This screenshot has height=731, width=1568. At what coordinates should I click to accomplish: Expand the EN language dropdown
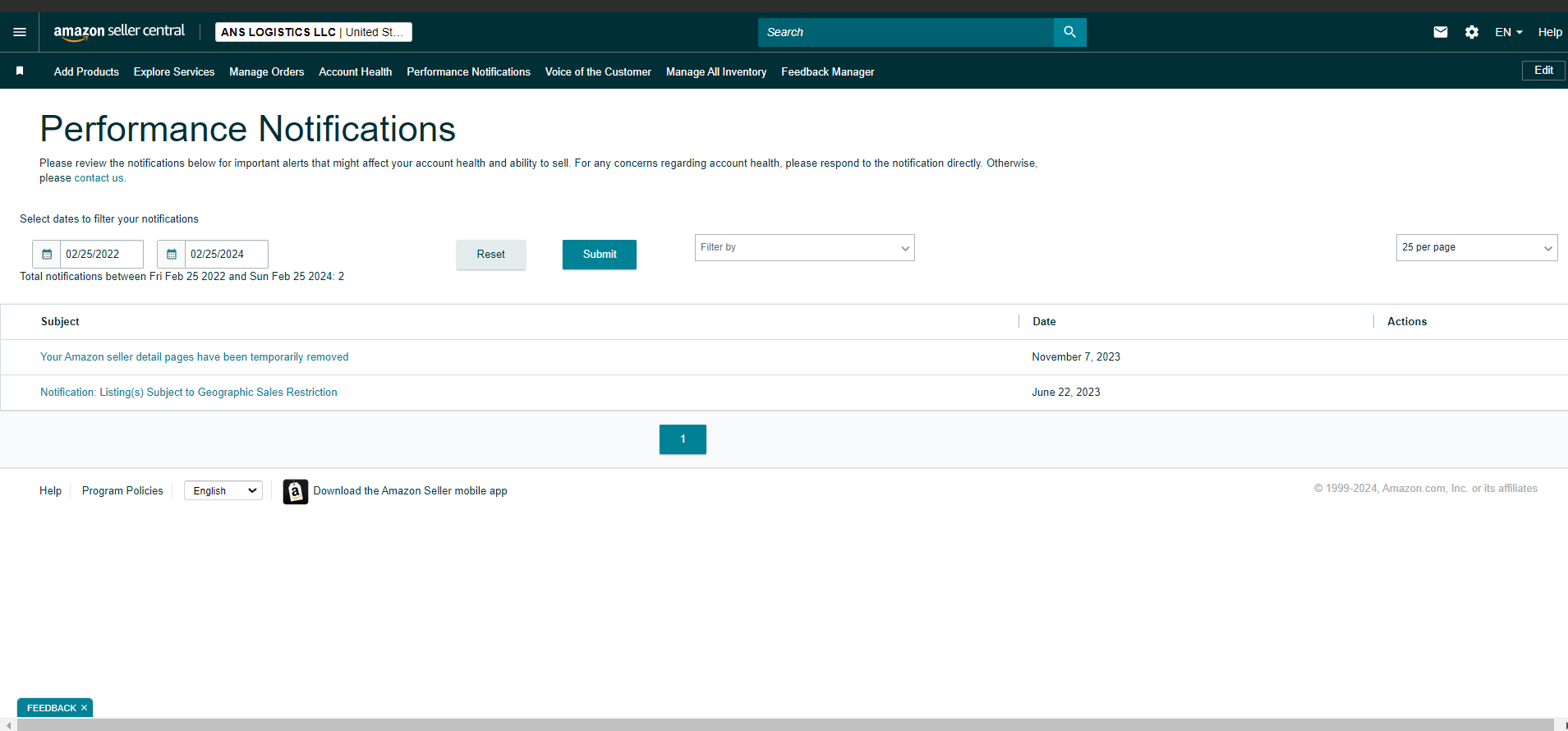pyautogui.click(x=1509, y=32)
